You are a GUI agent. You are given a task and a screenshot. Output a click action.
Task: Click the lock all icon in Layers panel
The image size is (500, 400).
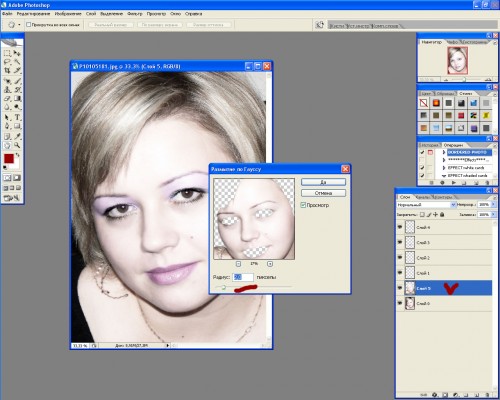[442, 215]
